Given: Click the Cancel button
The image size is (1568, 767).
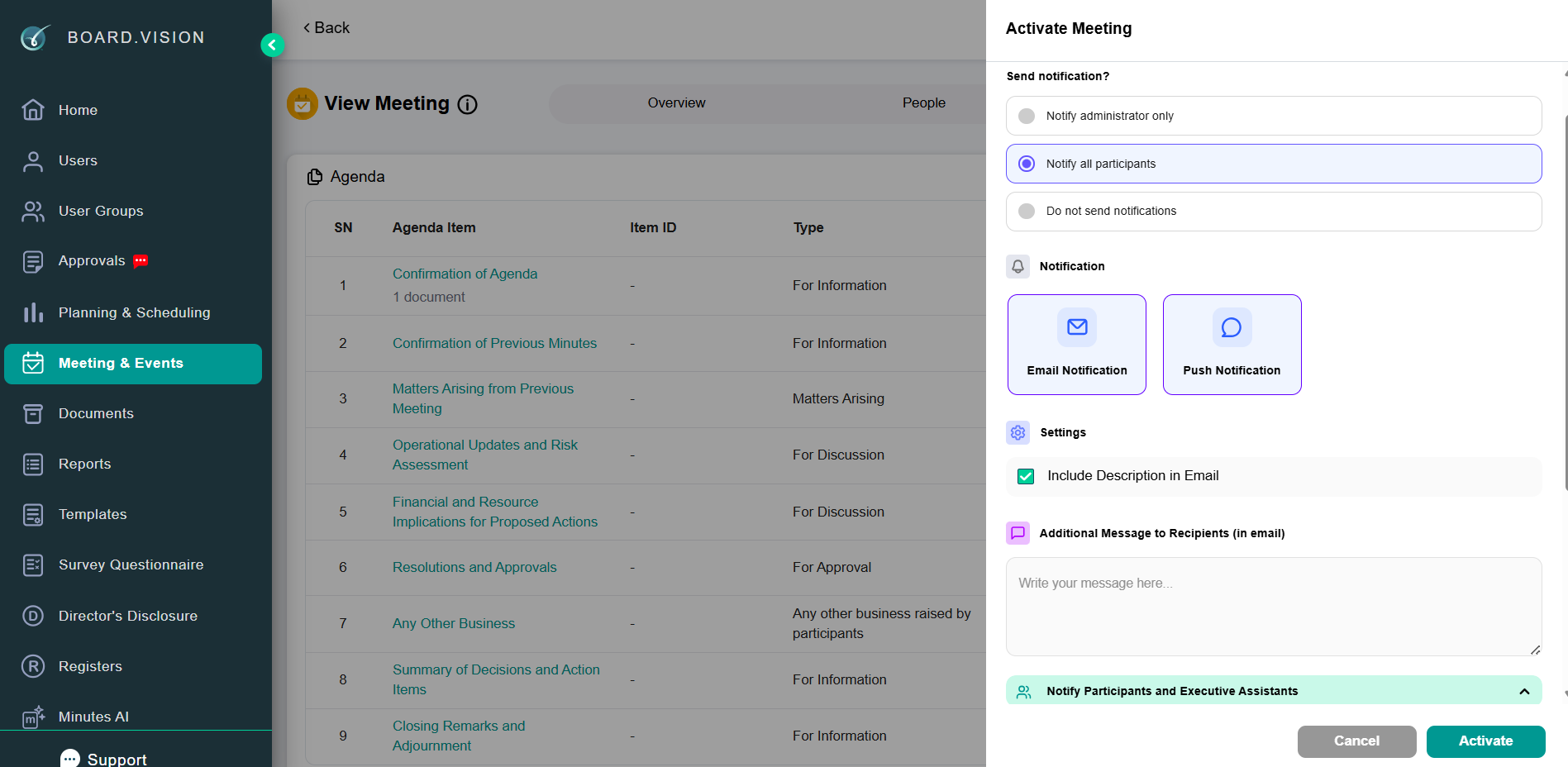Looking at the screenshot, I should (1356, 741).
